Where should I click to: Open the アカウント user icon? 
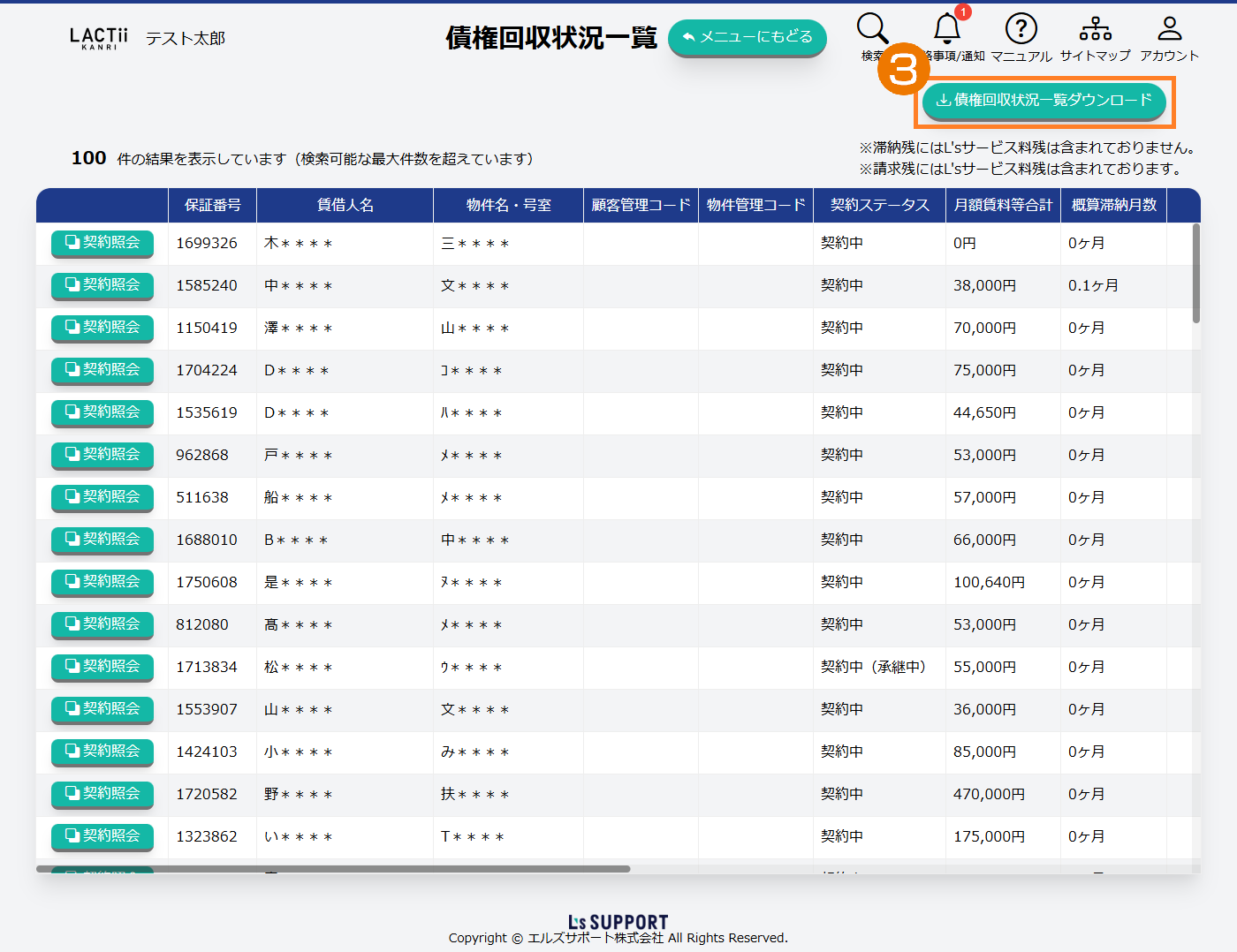[x=1169, y=29]
